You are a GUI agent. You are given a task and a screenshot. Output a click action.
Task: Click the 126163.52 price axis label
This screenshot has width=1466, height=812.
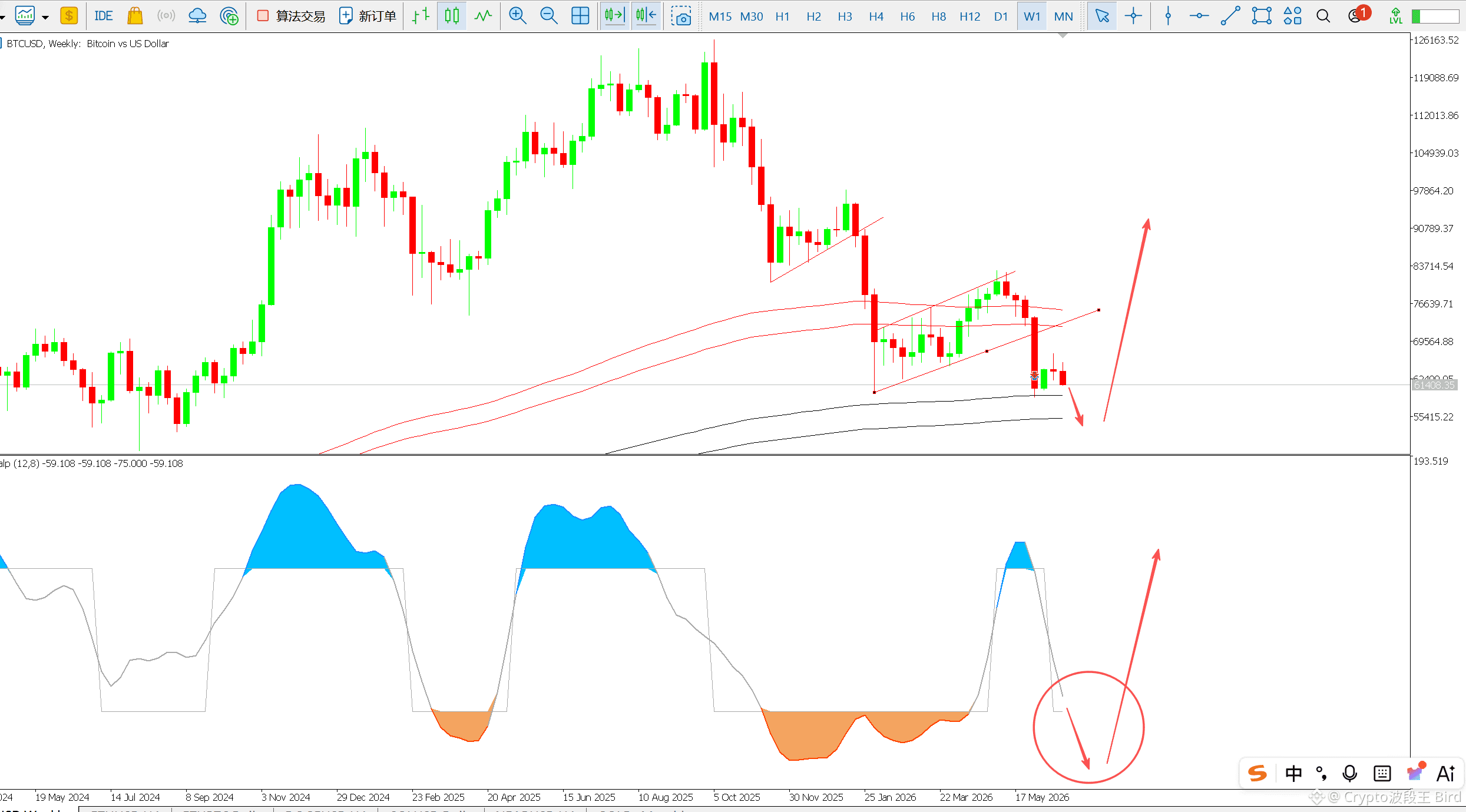(x=1436, y=40)
